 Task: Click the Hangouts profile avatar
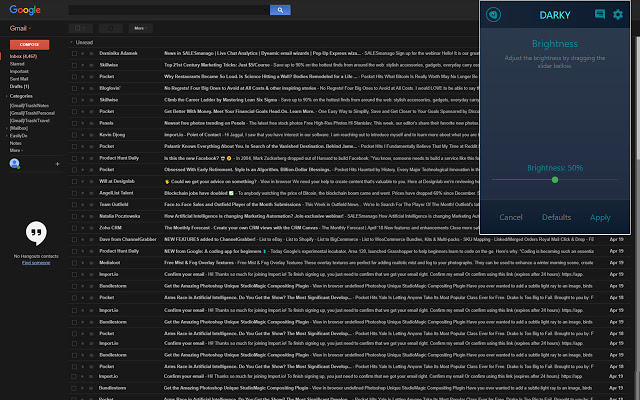[x=14, y=163]
